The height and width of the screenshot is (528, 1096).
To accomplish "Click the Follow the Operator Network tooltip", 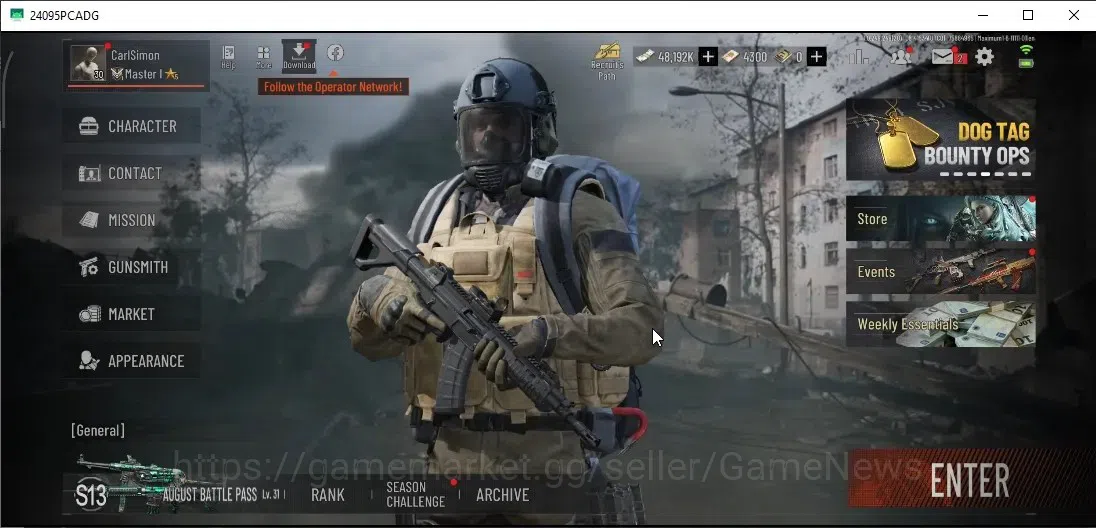I will tap(333, 87).
